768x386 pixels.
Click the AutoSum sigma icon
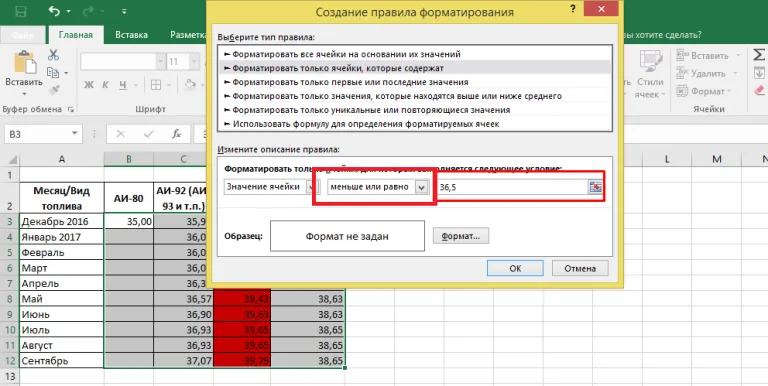(759, 55)
